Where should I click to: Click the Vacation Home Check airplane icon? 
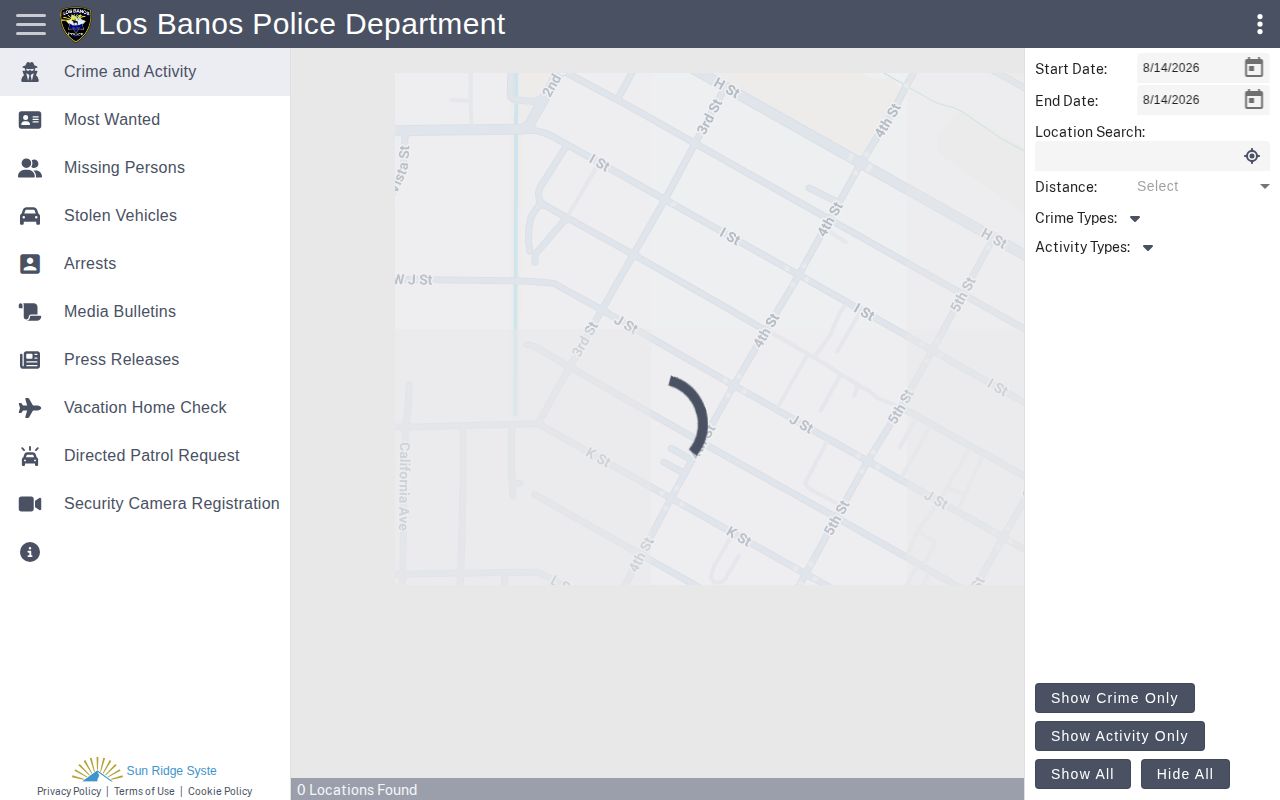pyautogui.click(x=30, y=408)
